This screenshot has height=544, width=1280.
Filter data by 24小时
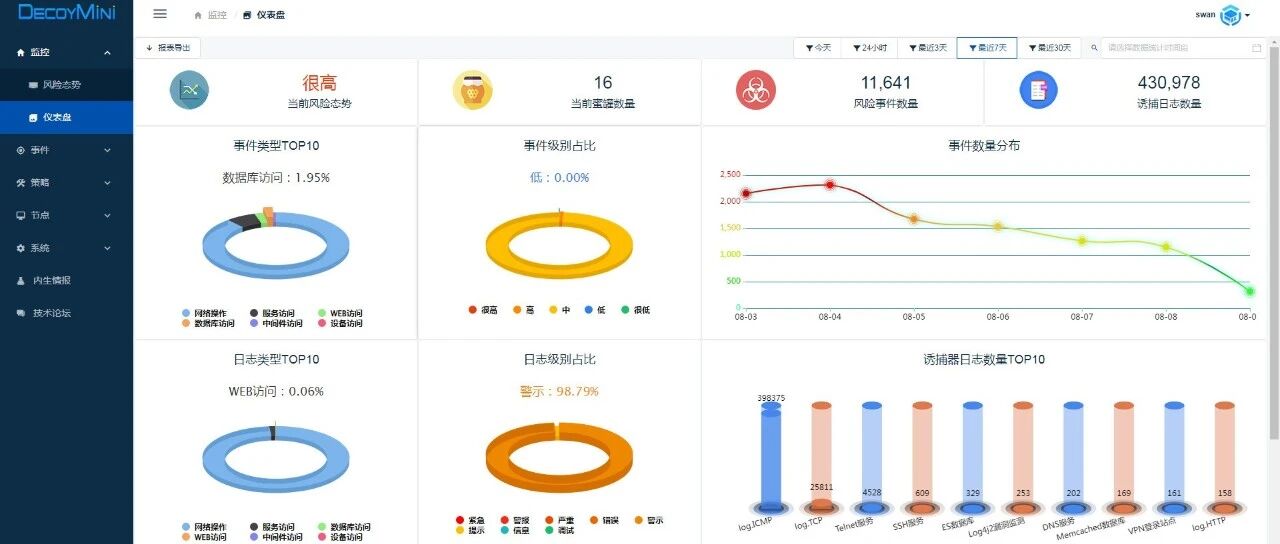coord(870,47)
